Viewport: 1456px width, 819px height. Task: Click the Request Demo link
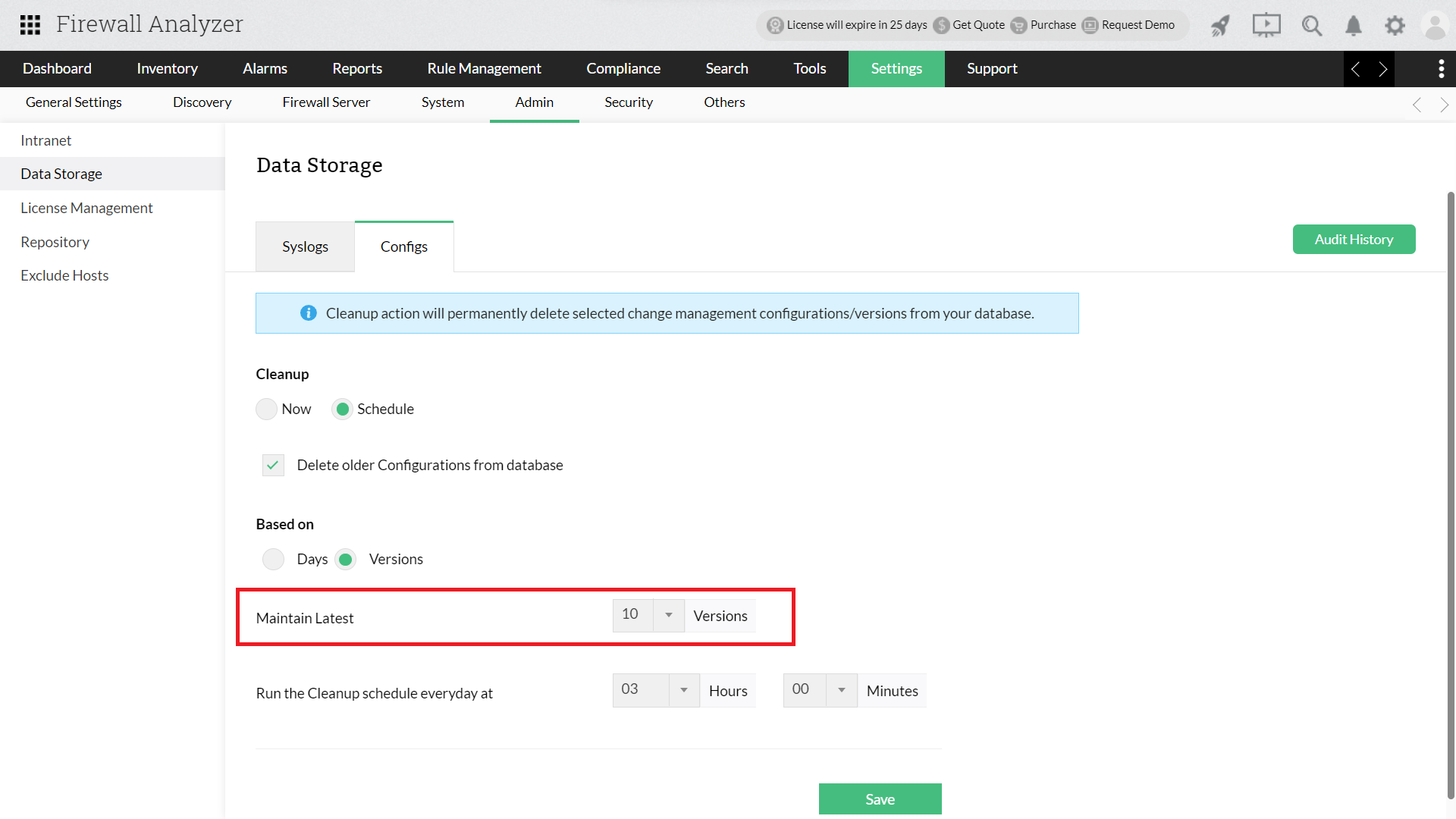tap(1137, 25)
